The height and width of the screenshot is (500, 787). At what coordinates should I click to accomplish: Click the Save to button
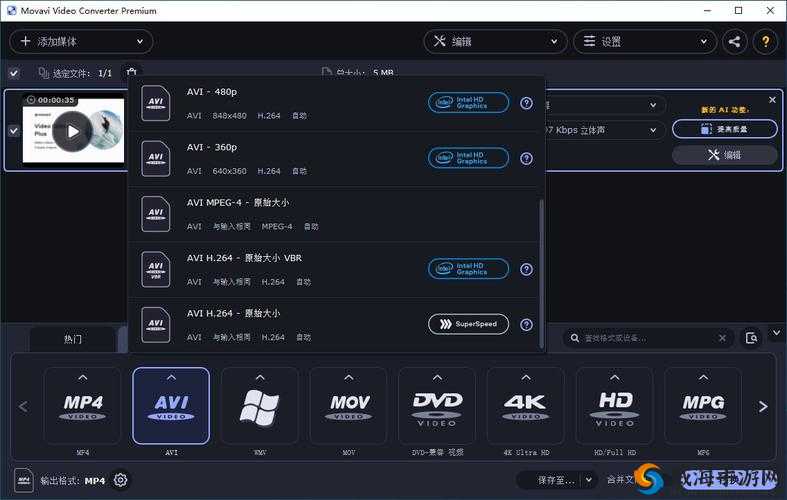click(550, 480)
